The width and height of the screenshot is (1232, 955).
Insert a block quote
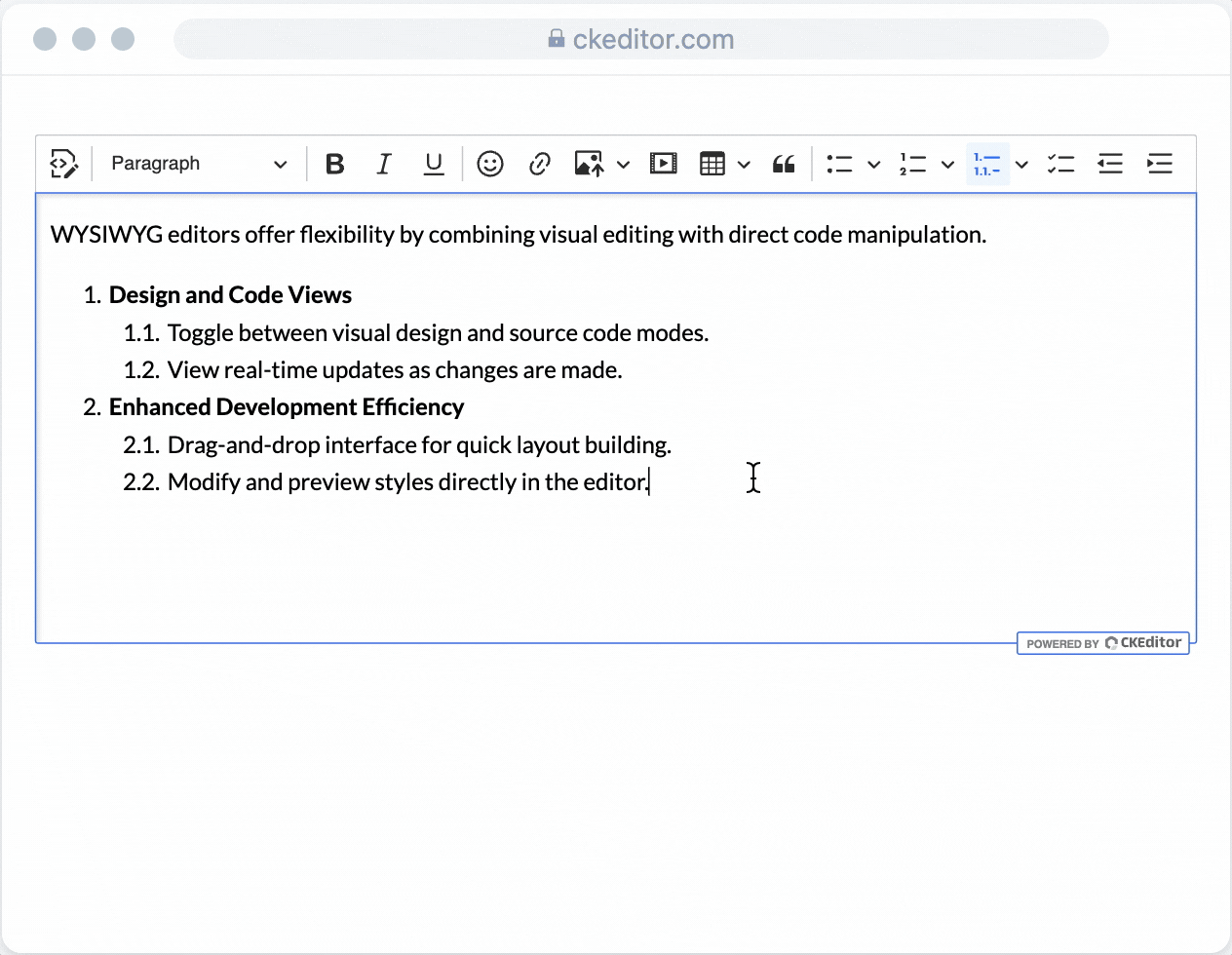pyautogui.click(x=783, y=164)
